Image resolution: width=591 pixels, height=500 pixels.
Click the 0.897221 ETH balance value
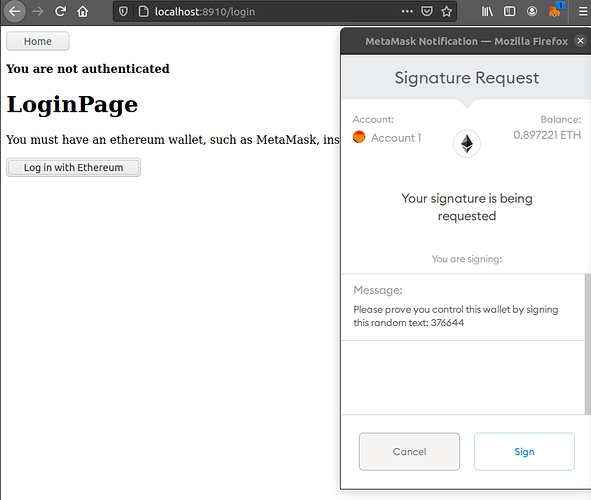(547, 135)
